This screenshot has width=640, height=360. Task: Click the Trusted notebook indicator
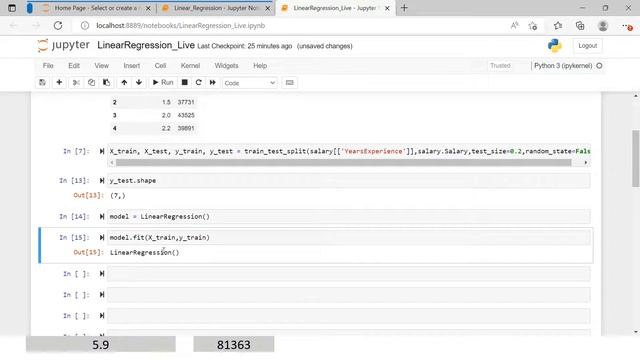[500, 66]
